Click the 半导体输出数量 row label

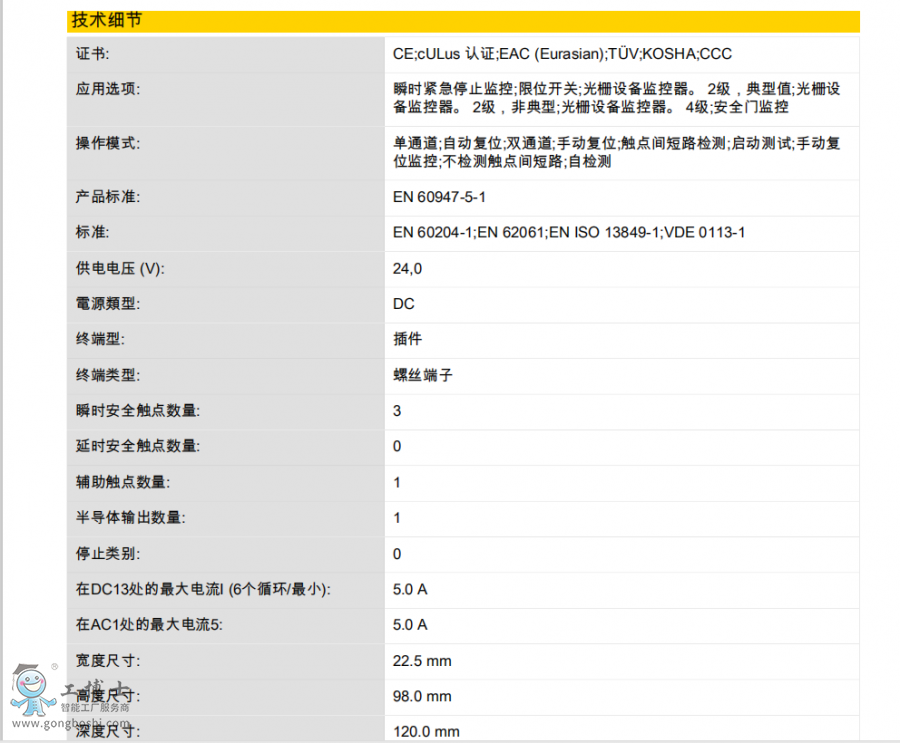pos(130,518)
